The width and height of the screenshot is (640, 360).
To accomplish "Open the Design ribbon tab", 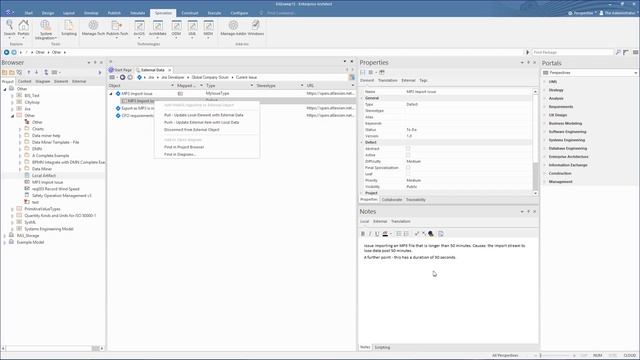I will pyautogui.click(x=48, y=13).
